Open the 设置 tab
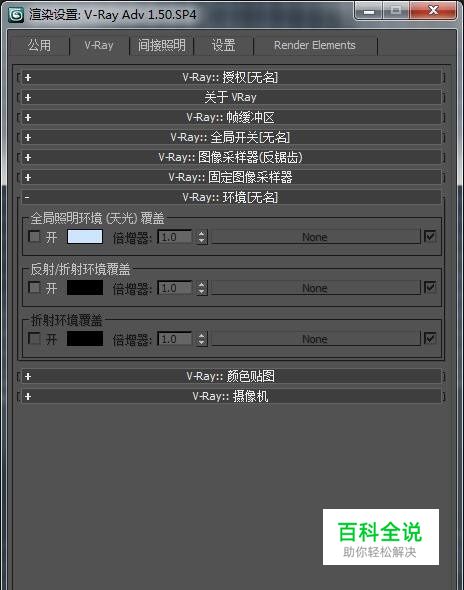This screenshot has height=590, width=464. 224,46
